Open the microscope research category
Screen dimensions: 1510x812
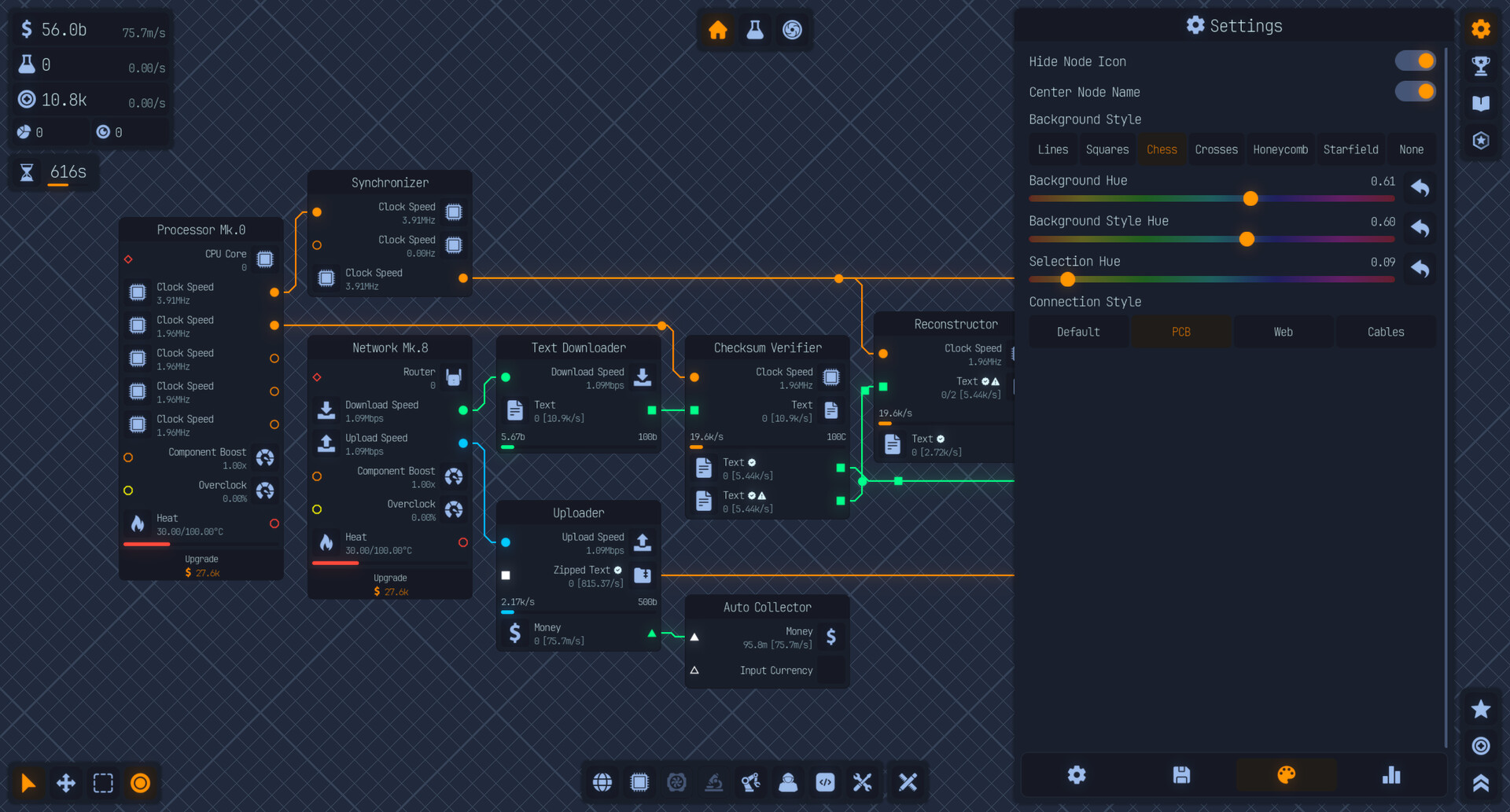(714, 782)
